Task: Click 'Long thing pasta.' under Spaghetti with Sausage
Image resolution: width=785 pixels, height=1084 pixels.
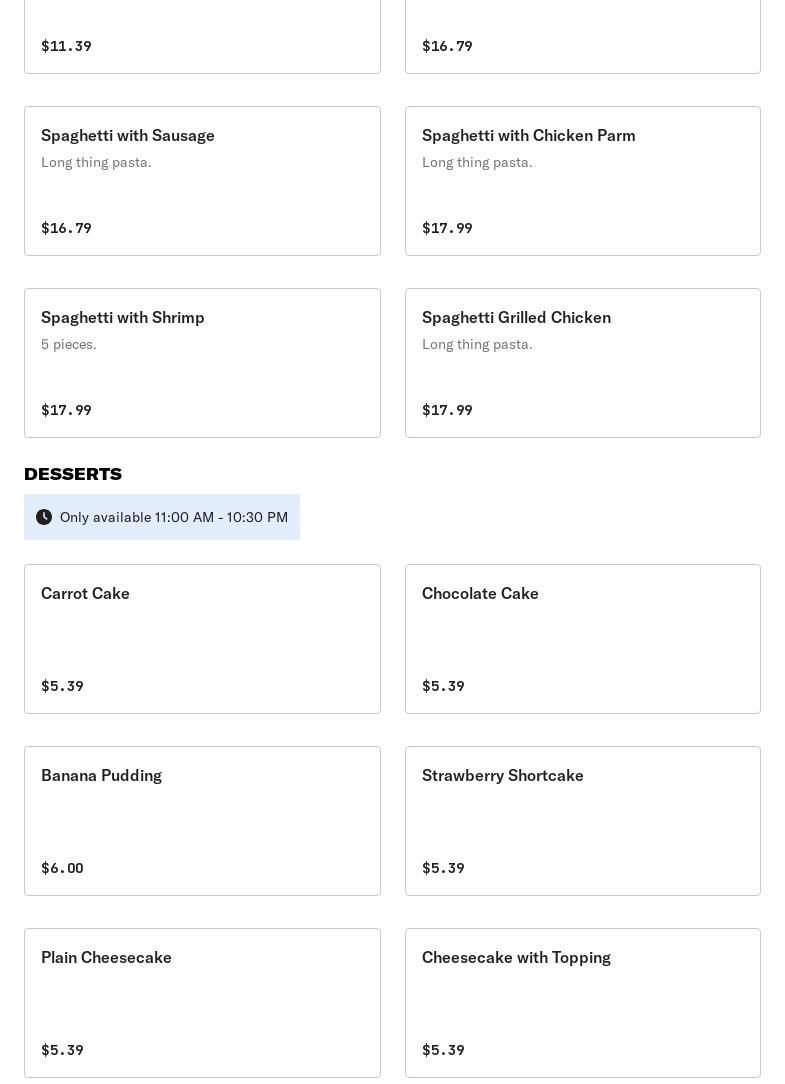Action: [x=96, y=162]
